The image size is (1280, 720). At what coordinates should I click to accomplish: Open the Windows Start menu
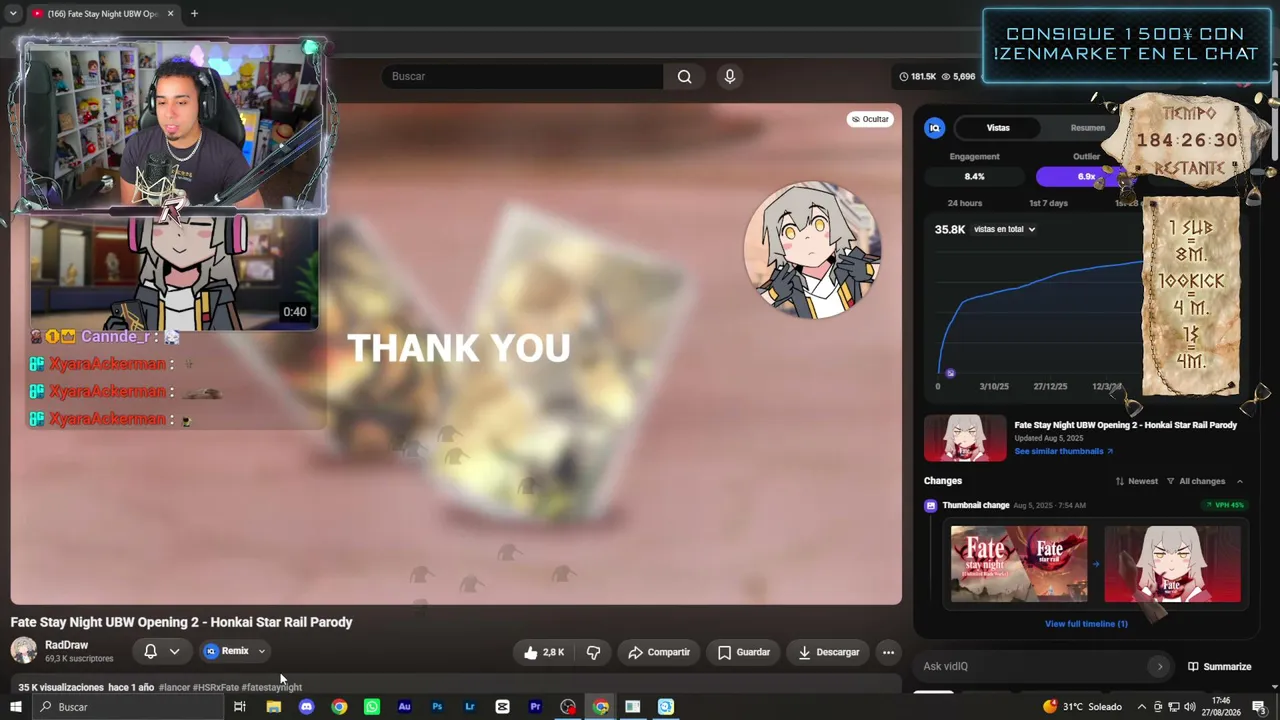tap(15, 707)
